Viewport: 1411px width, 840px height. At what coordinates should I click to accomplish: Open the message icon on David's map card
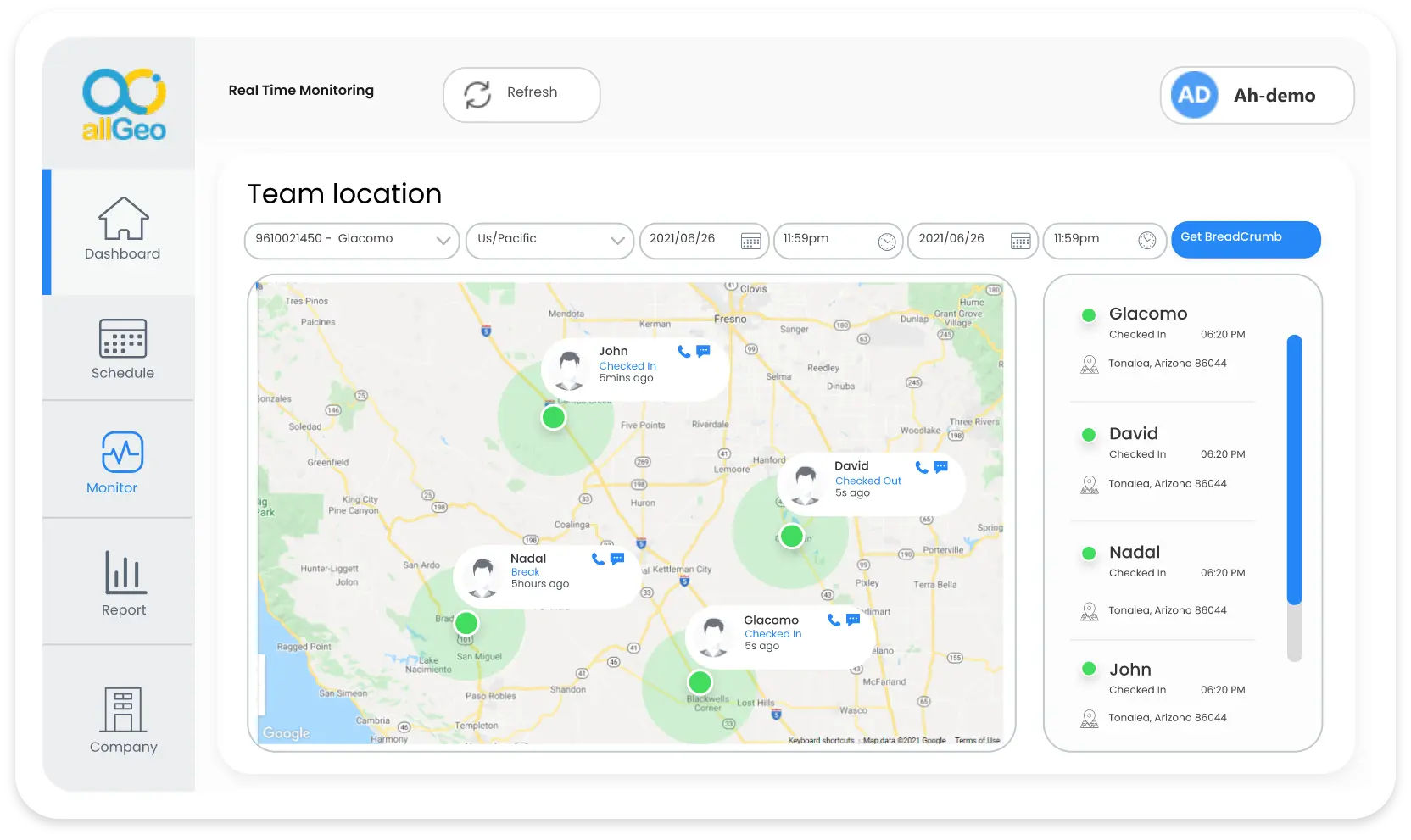click(940, 466)
